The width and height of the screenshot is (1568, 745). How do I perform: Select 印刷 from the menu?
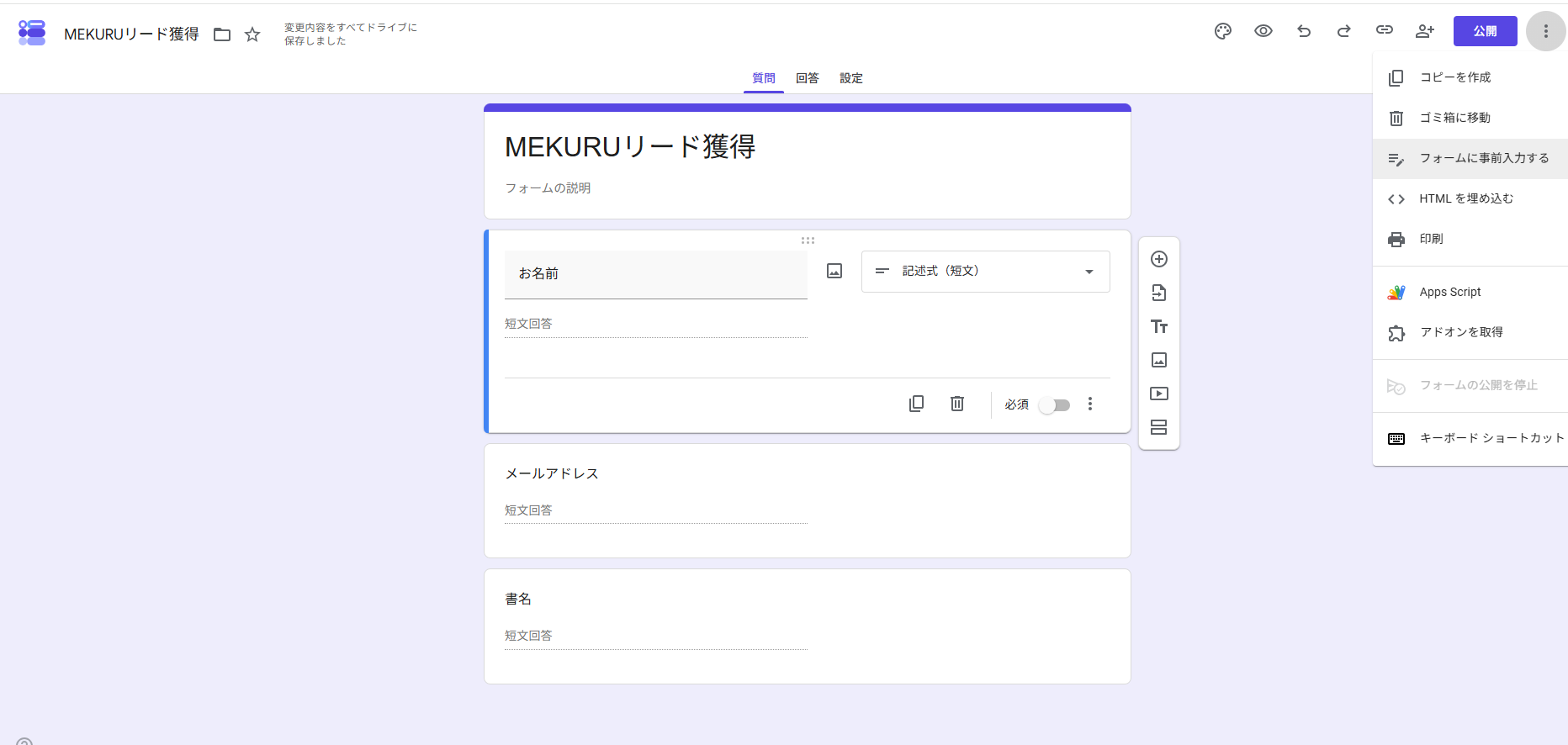[x=1470, y=239]
